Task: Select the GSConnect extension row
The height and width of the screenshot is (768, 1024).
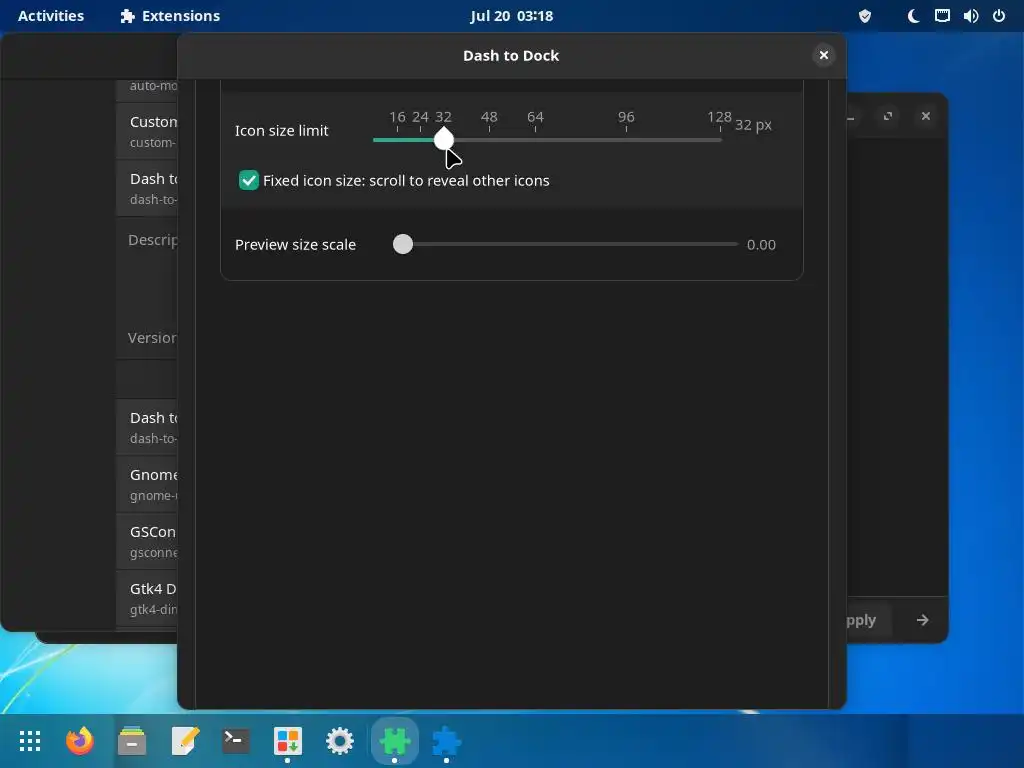Action: click(x=147, y=541)
